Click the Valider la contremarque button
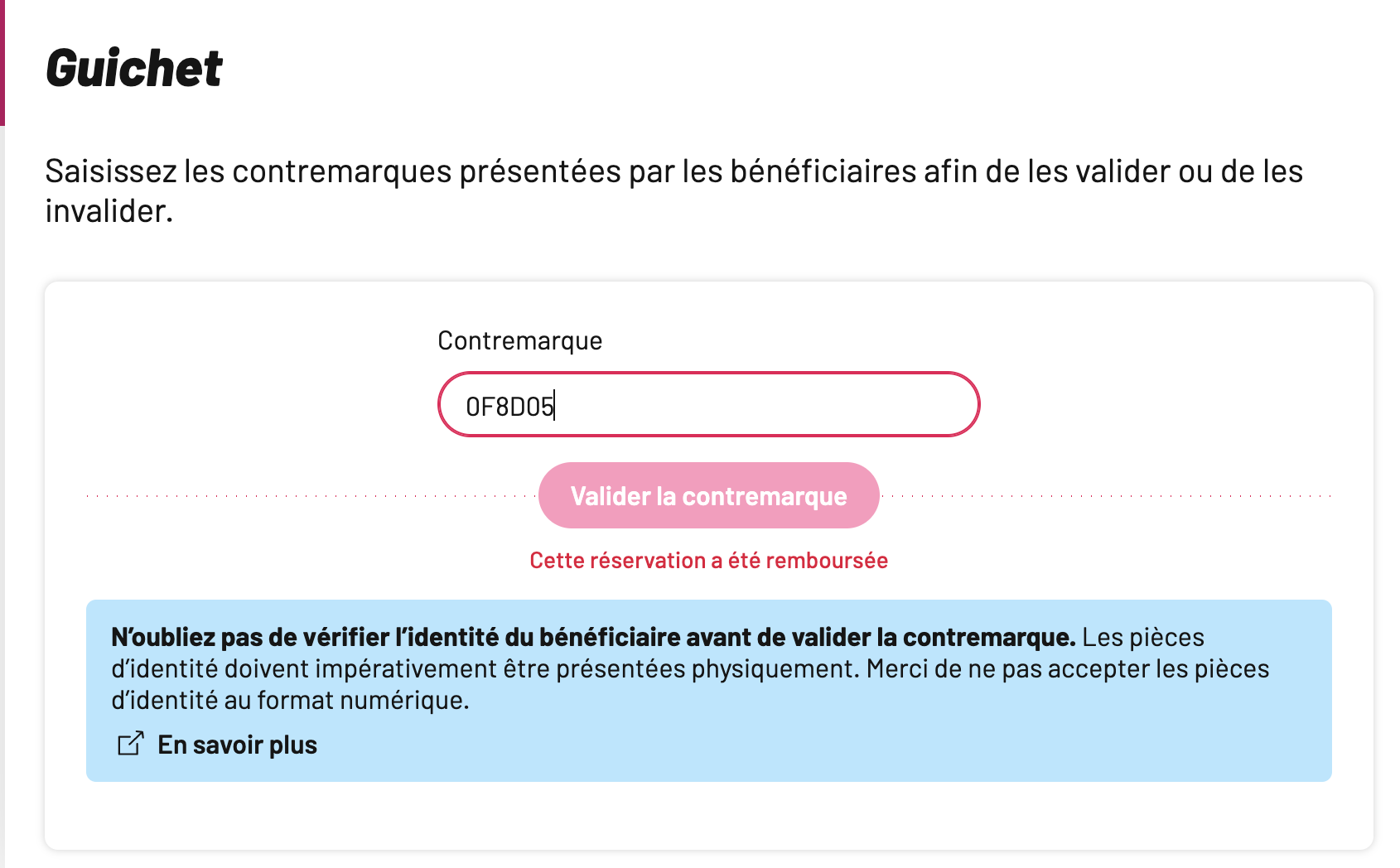The image size is (1400, 868). [709, 495]
